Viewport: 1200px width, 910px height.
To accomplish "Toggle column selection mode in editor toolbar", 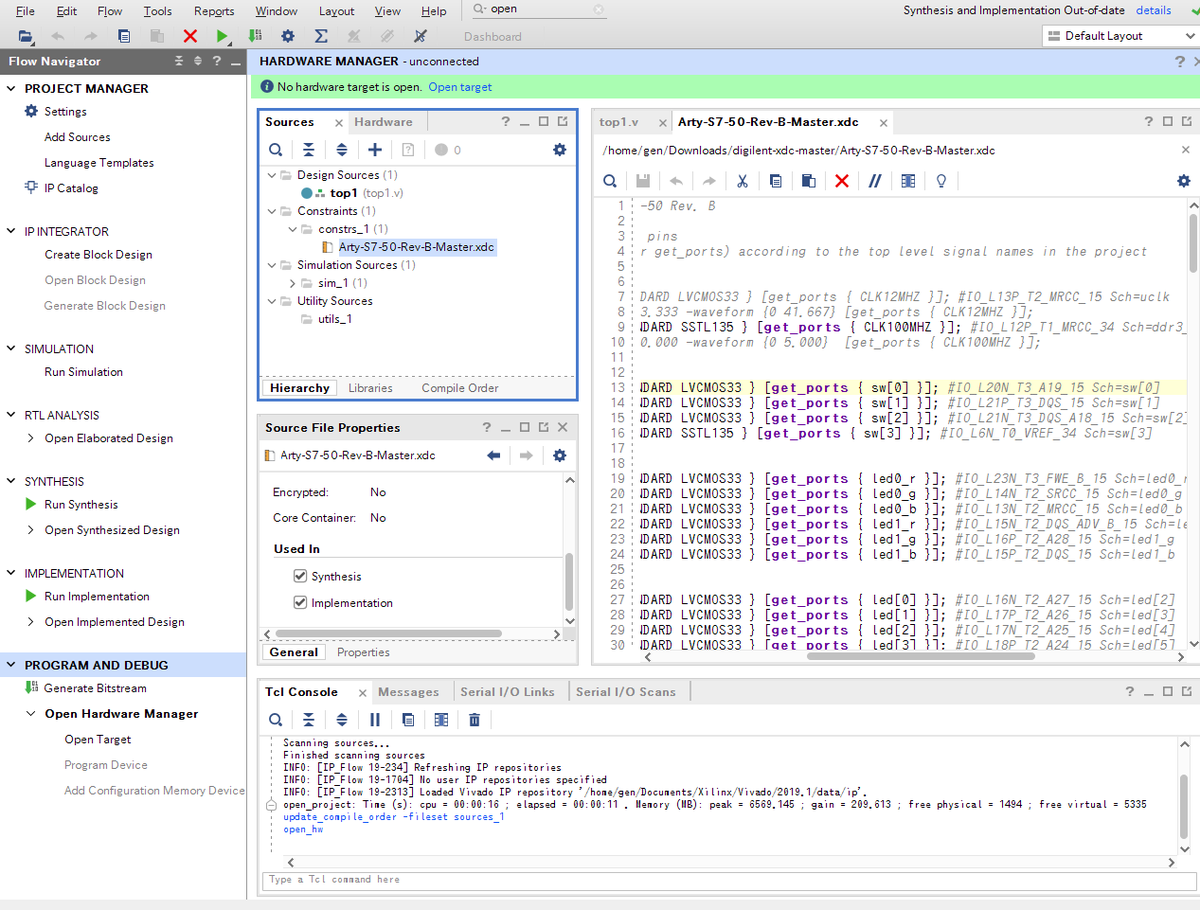I will (x=907, y=181).
